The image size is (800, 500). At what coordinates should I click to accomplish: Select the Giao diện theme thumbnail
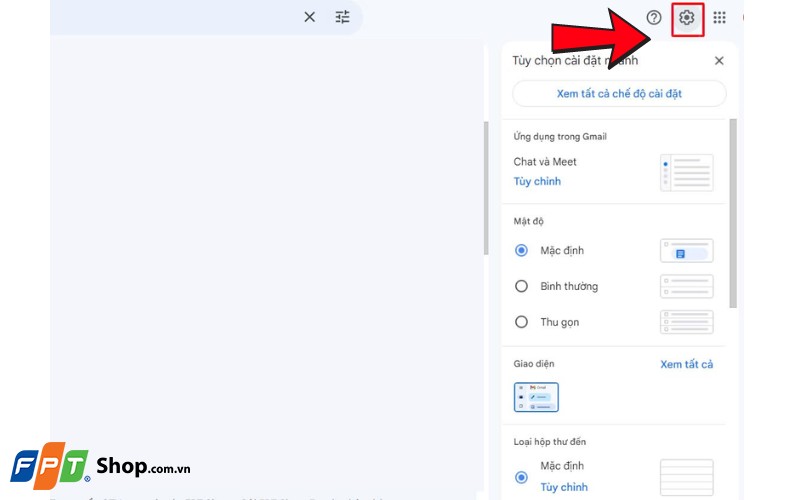click(536, 397)
